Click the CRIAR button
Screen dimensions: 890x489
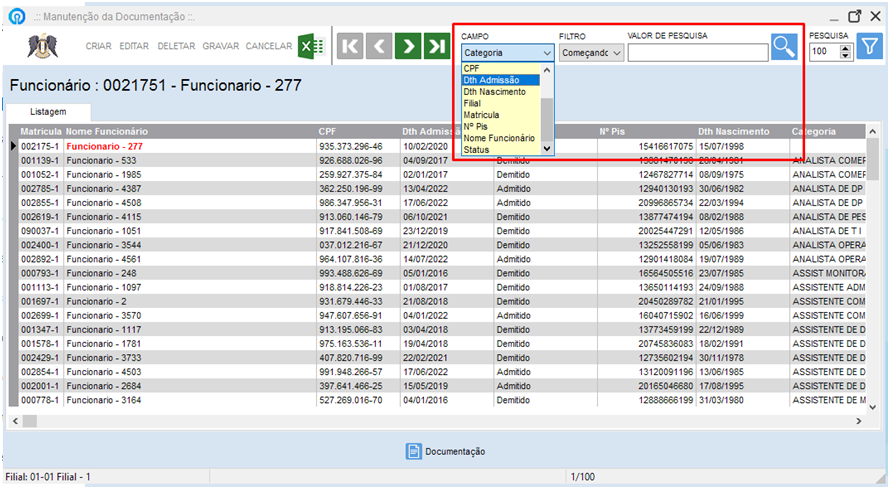[98, 46]
